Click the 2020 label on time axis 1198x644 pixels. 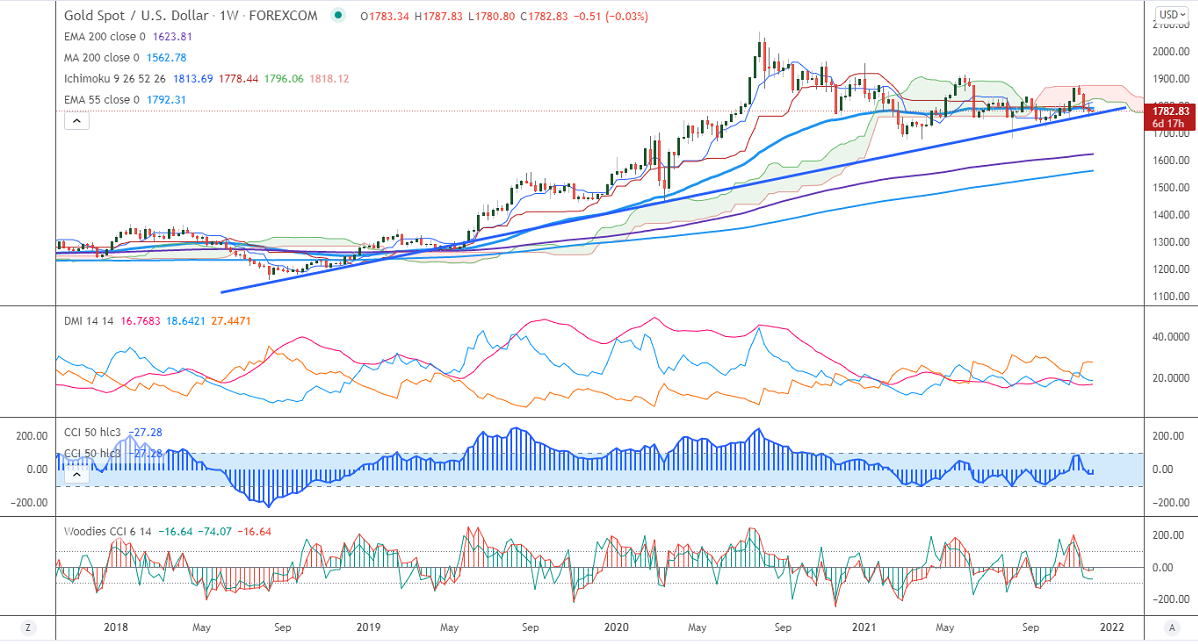617,627
